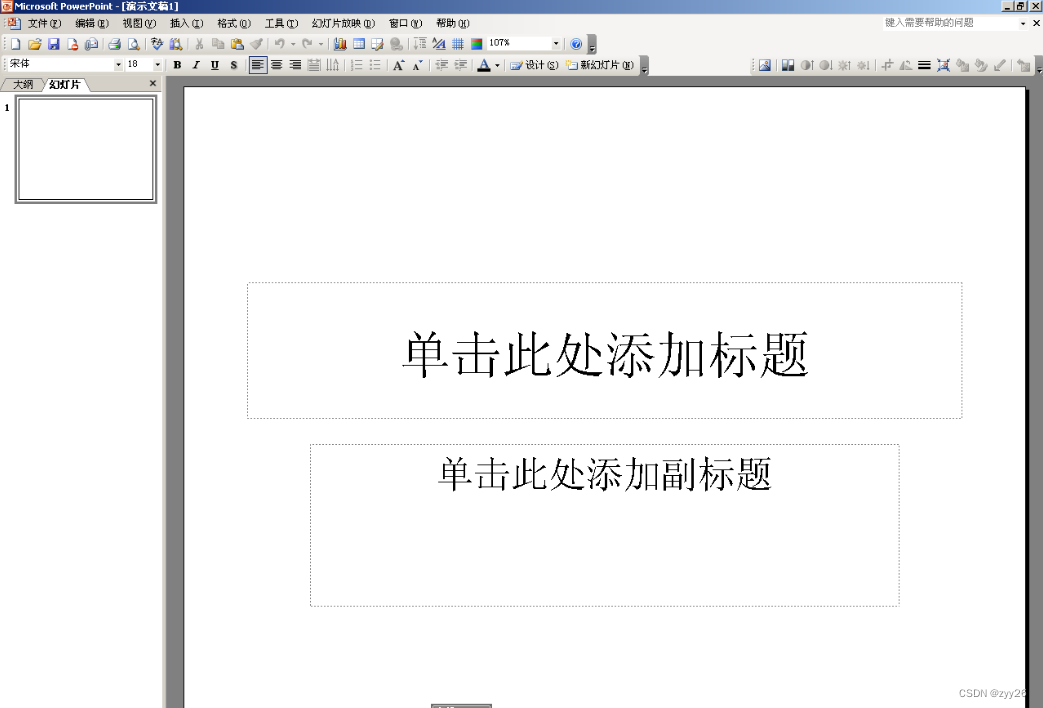Image resolution: width=1043 pixels, height=708 pixels.
Task: Open the font size dropdown showing 18
Action: point(158,65)
